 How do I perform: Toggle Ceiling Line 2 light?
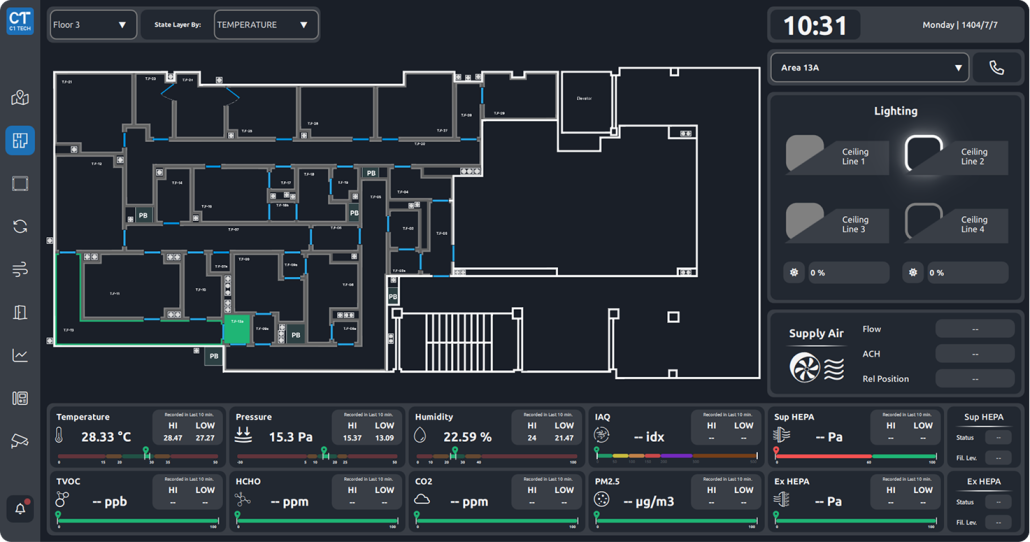click(x=924, y=154)
